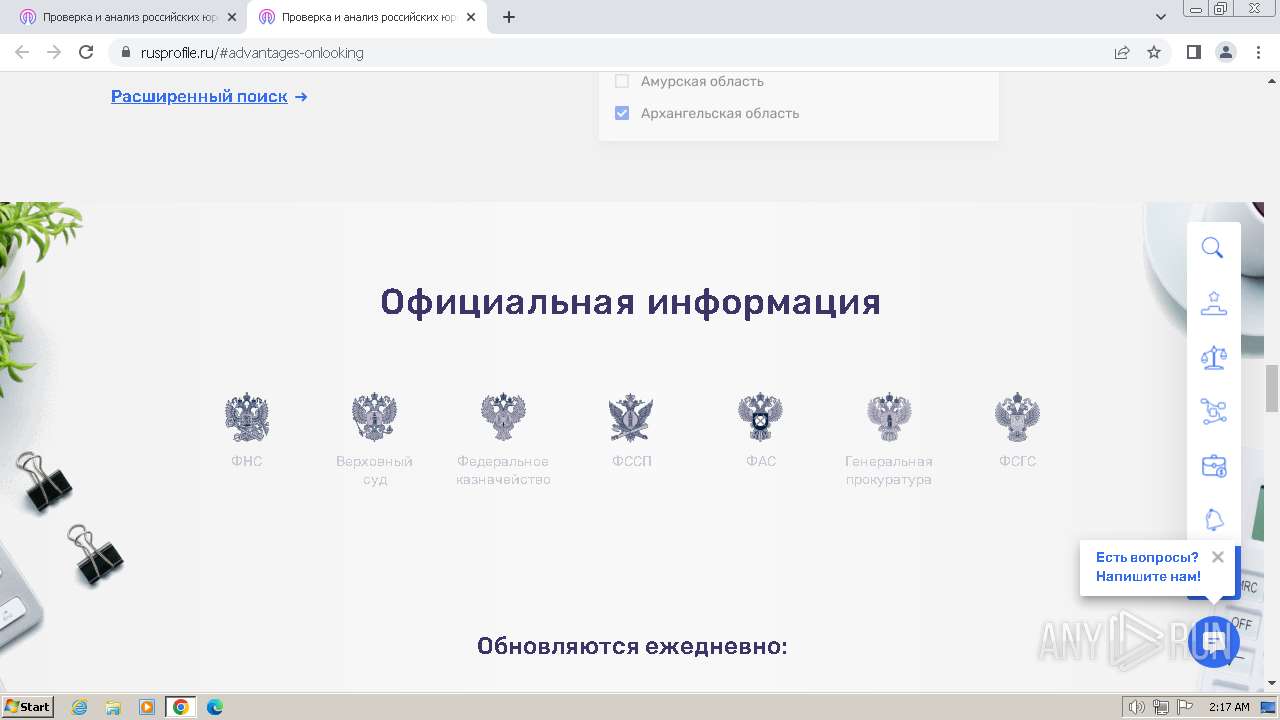The width and height of the screenshot is (1280, 720).
Task: Open the search icon in right sidebar
Action: tap(1213, 248)
